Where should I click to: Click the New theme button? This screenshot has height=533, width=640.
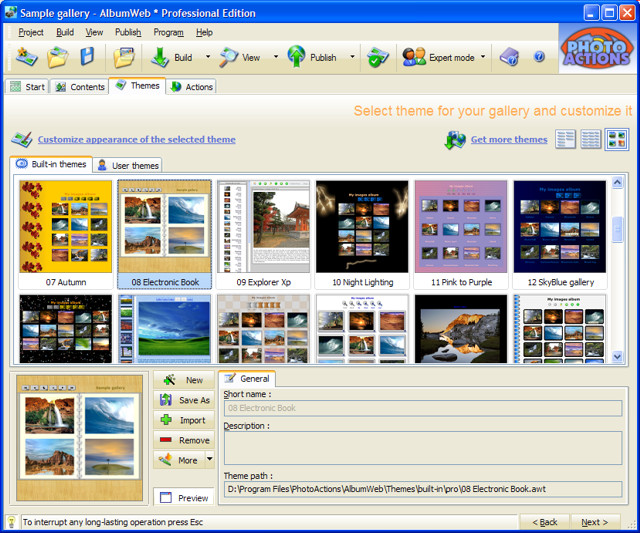coord(184,380)
